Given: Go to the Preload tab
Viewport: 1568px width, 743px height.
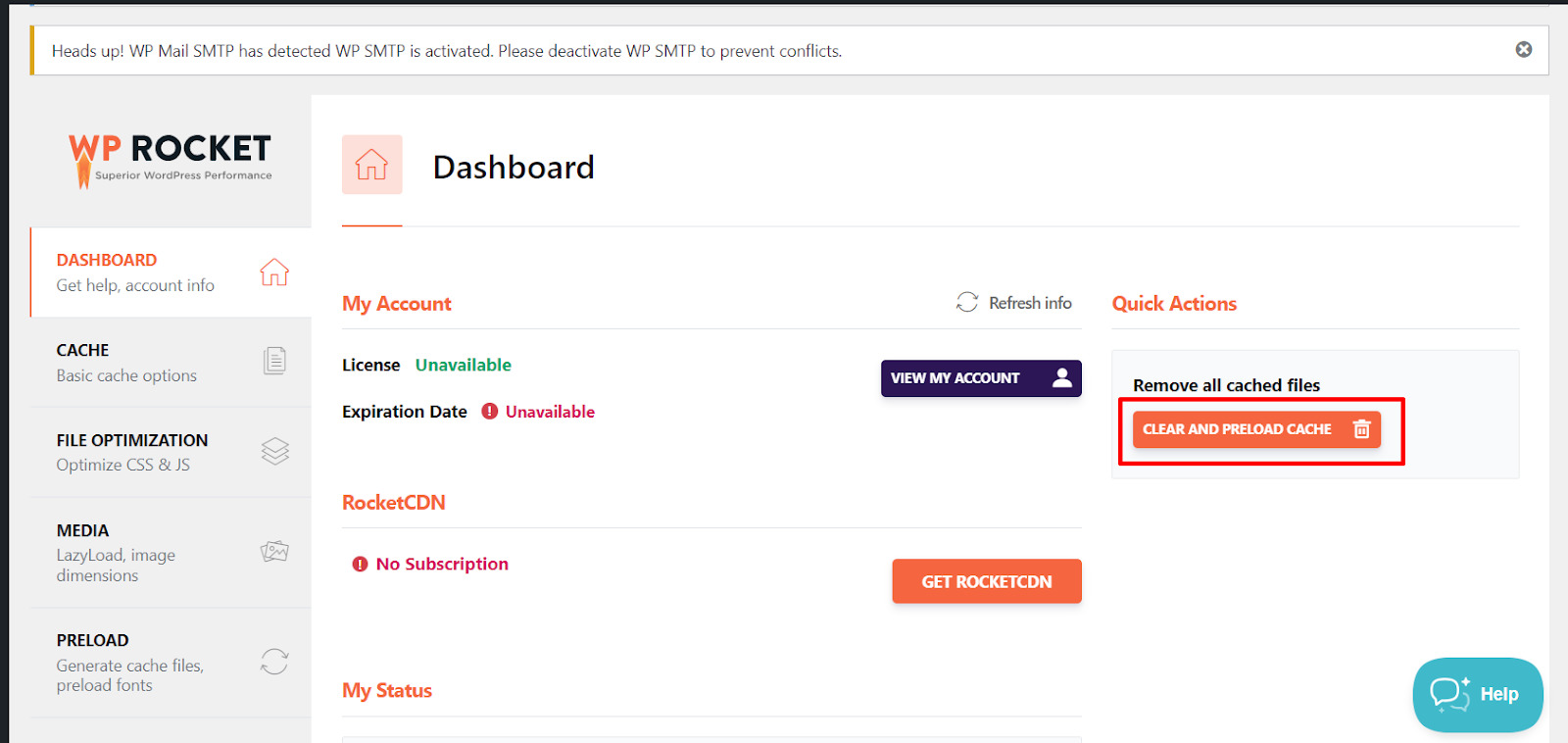Looking at the screenshot, I should [129, 662].
